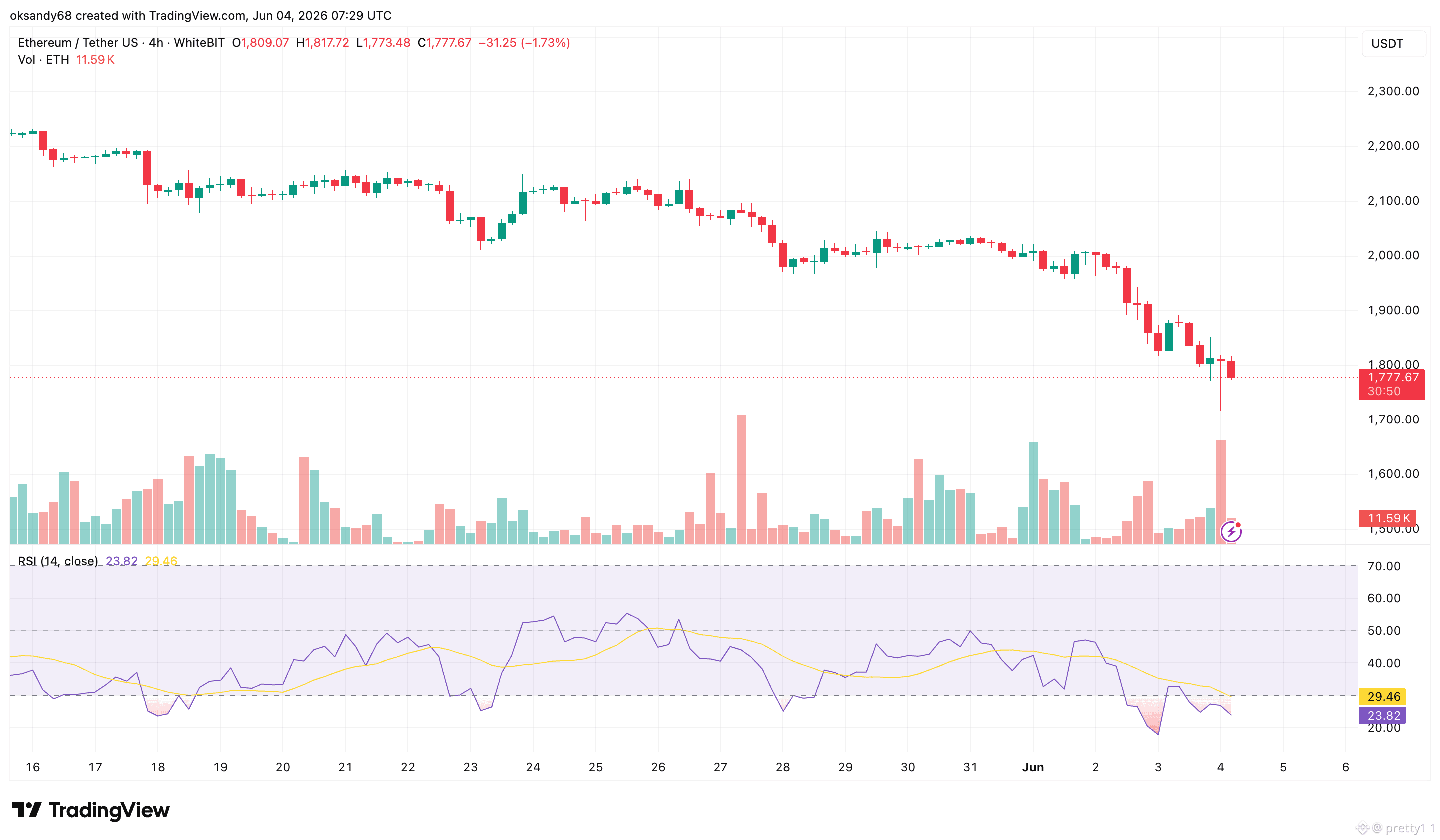The image size is (1440, 840).
Task: Click the 2,200.00 price axis label
Action: (1393, 146)
